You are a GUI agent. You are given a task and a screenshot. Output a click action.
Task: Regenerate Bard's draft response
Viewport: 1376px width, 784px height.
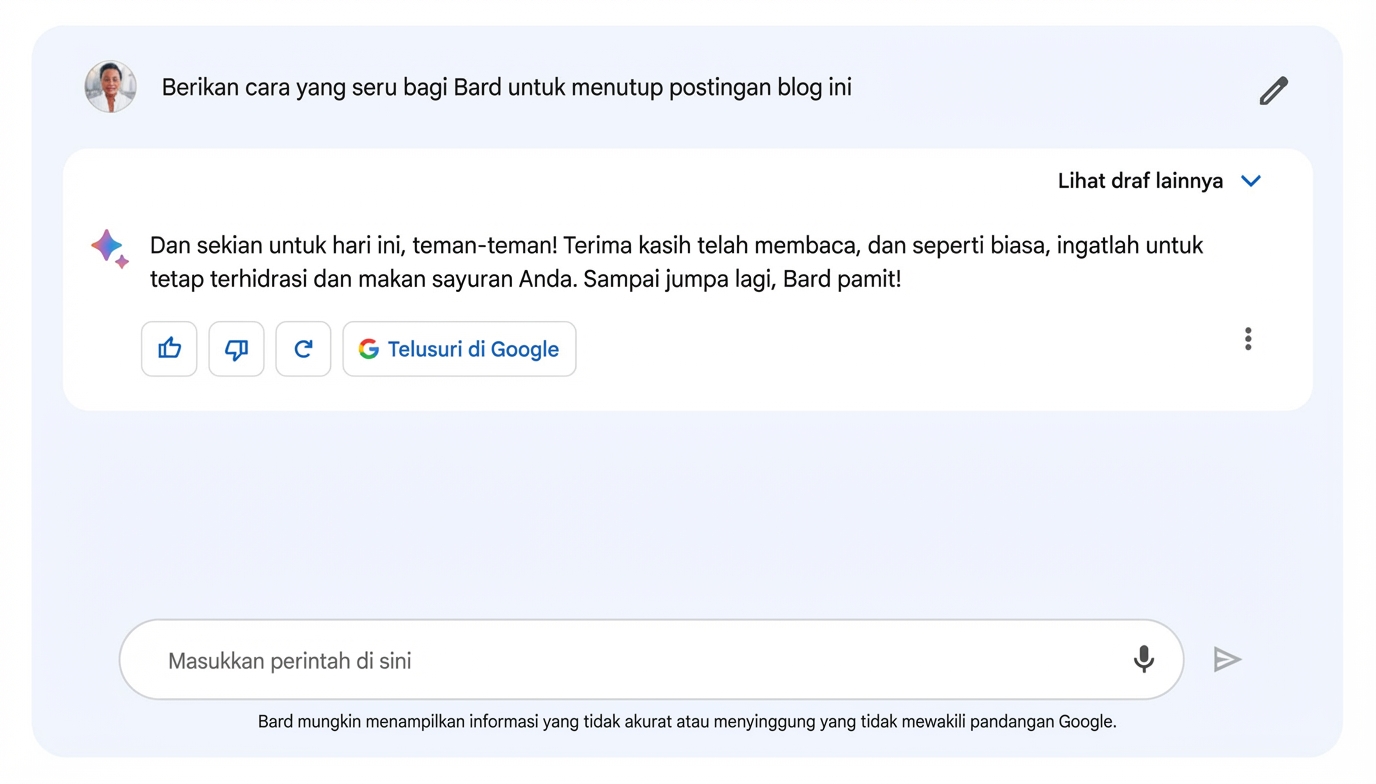[x=303, y=349]
